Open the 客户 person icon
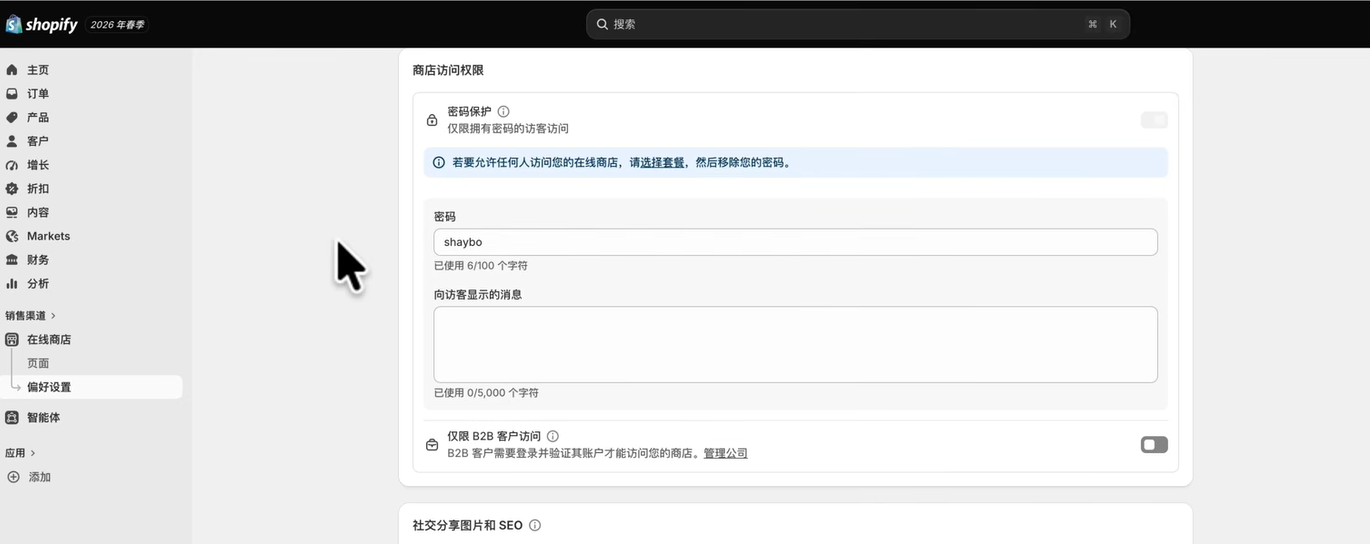This screenshot has width=1370, height=544. pos(12,142)
